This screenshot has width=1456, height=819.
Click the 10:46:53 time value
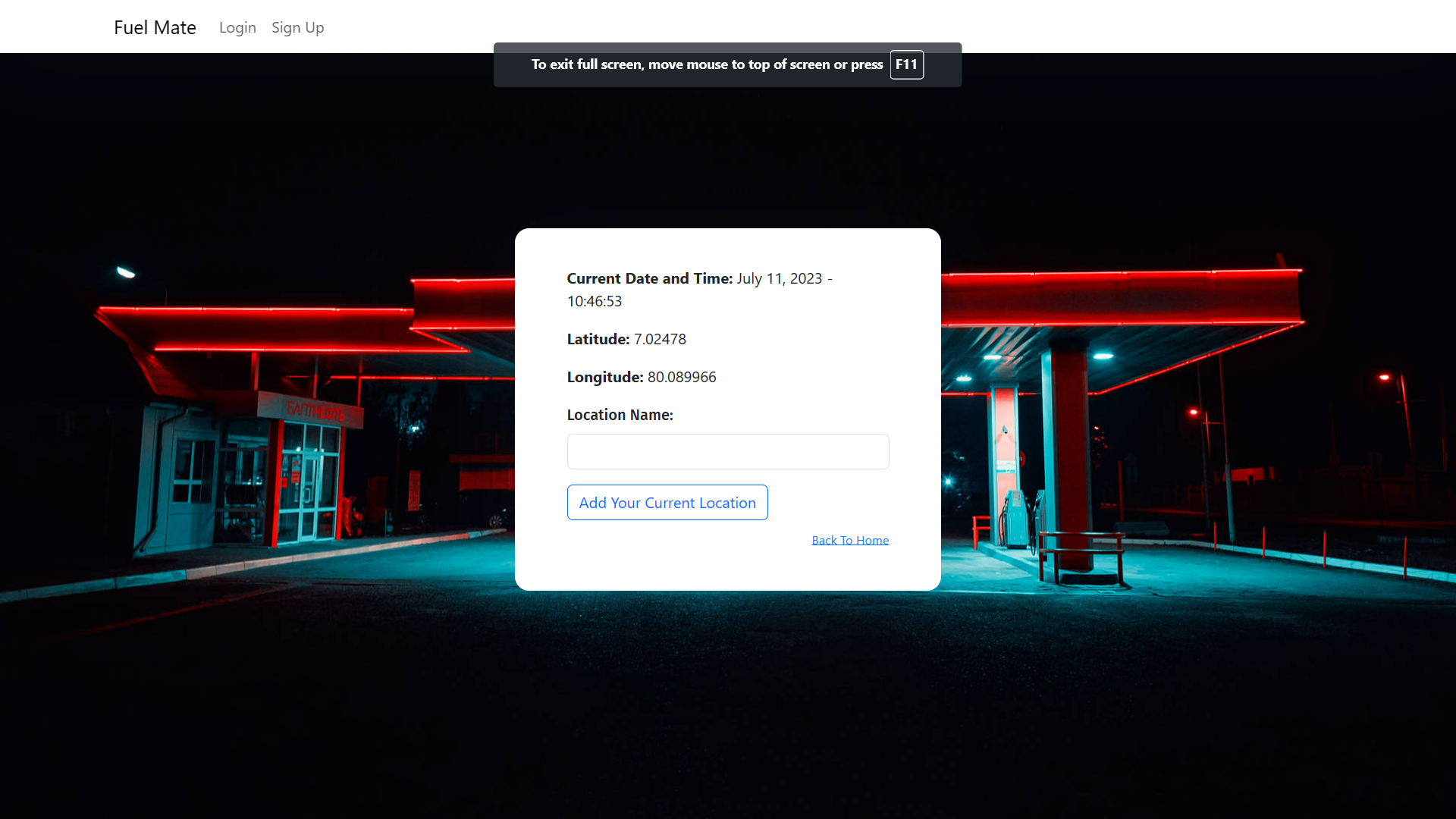pyautogui.click(x=594, y=301)
